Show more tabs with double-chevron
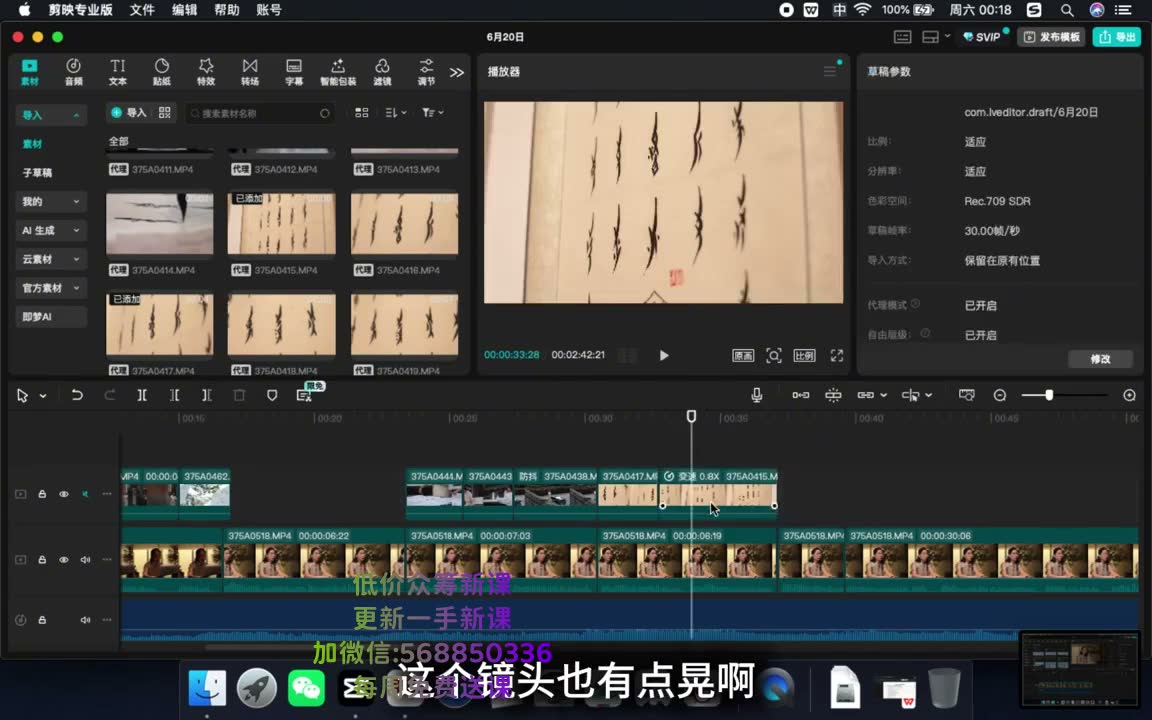 457,73
